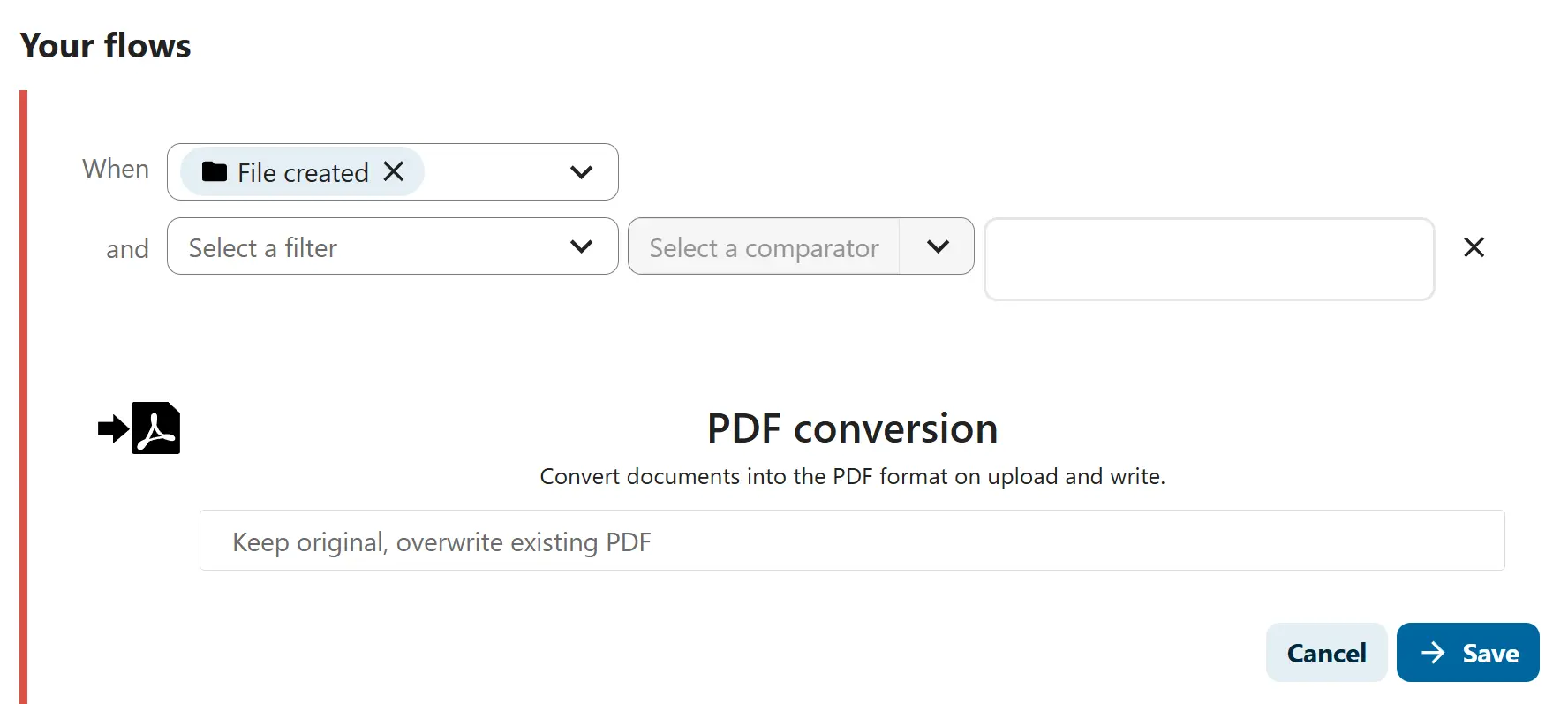Image resolution: width=1568 pixels, height=704 pixels.
Task: Click the convert documents description text
Action: coord(852,476)
